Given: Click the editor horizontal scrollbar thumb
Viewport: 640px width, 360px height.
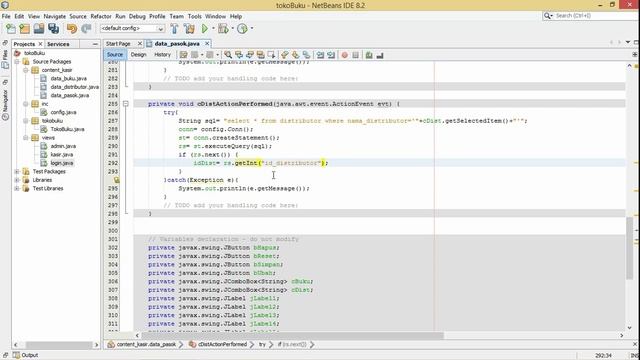Looking at the screenshot, I should coord(292,336).
